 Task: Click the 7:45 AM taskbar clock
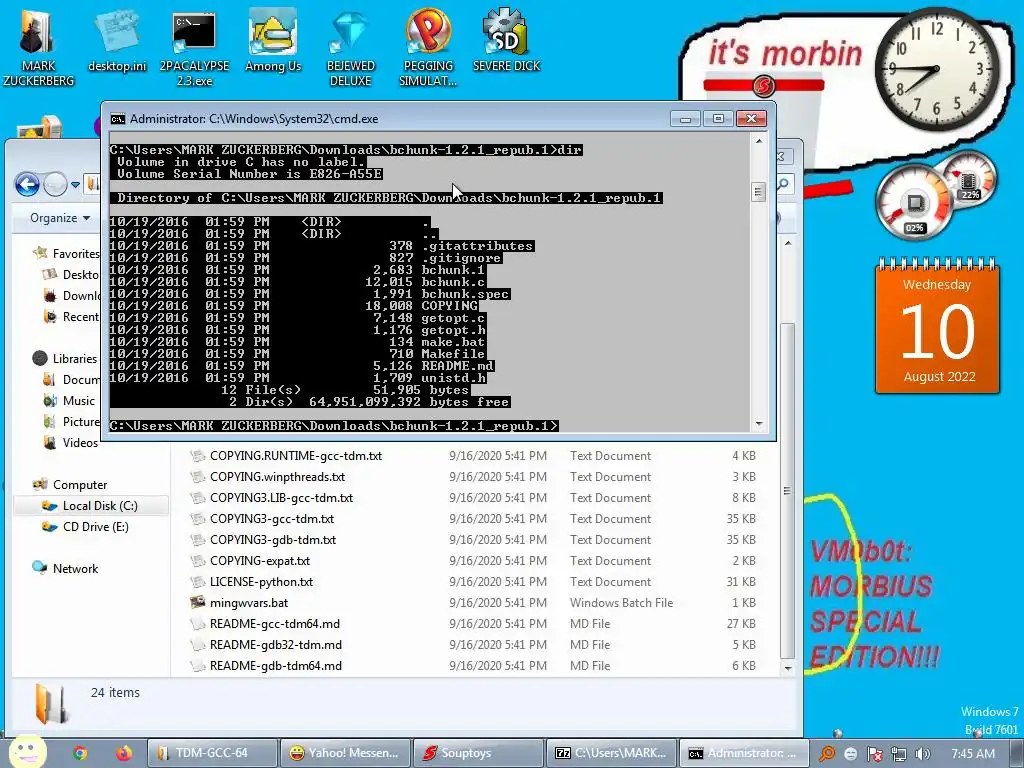click(972, 753)
